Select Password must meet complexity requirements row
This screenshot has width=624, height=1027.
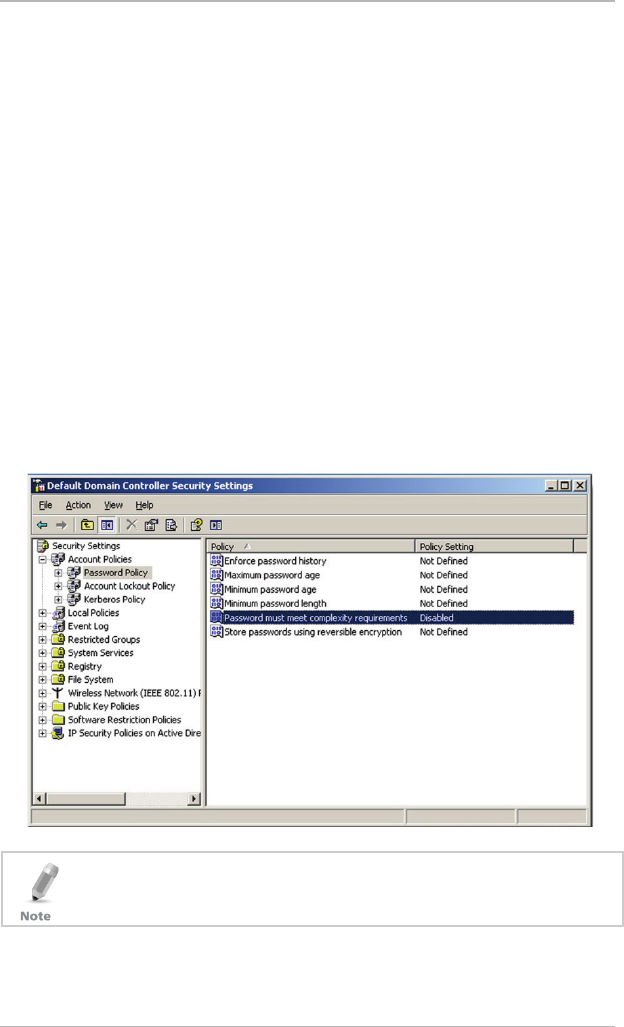[392, 618]
